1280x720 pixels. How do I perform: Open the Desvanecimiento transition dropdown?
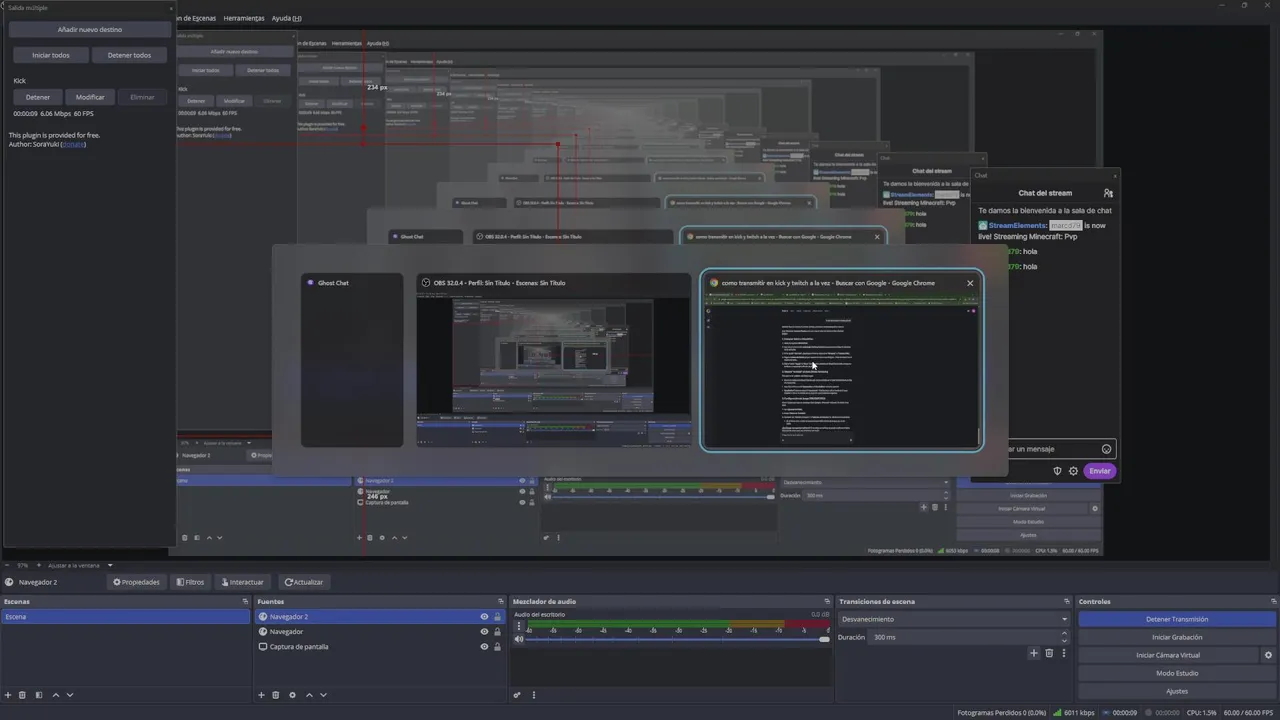coord(954,619)
